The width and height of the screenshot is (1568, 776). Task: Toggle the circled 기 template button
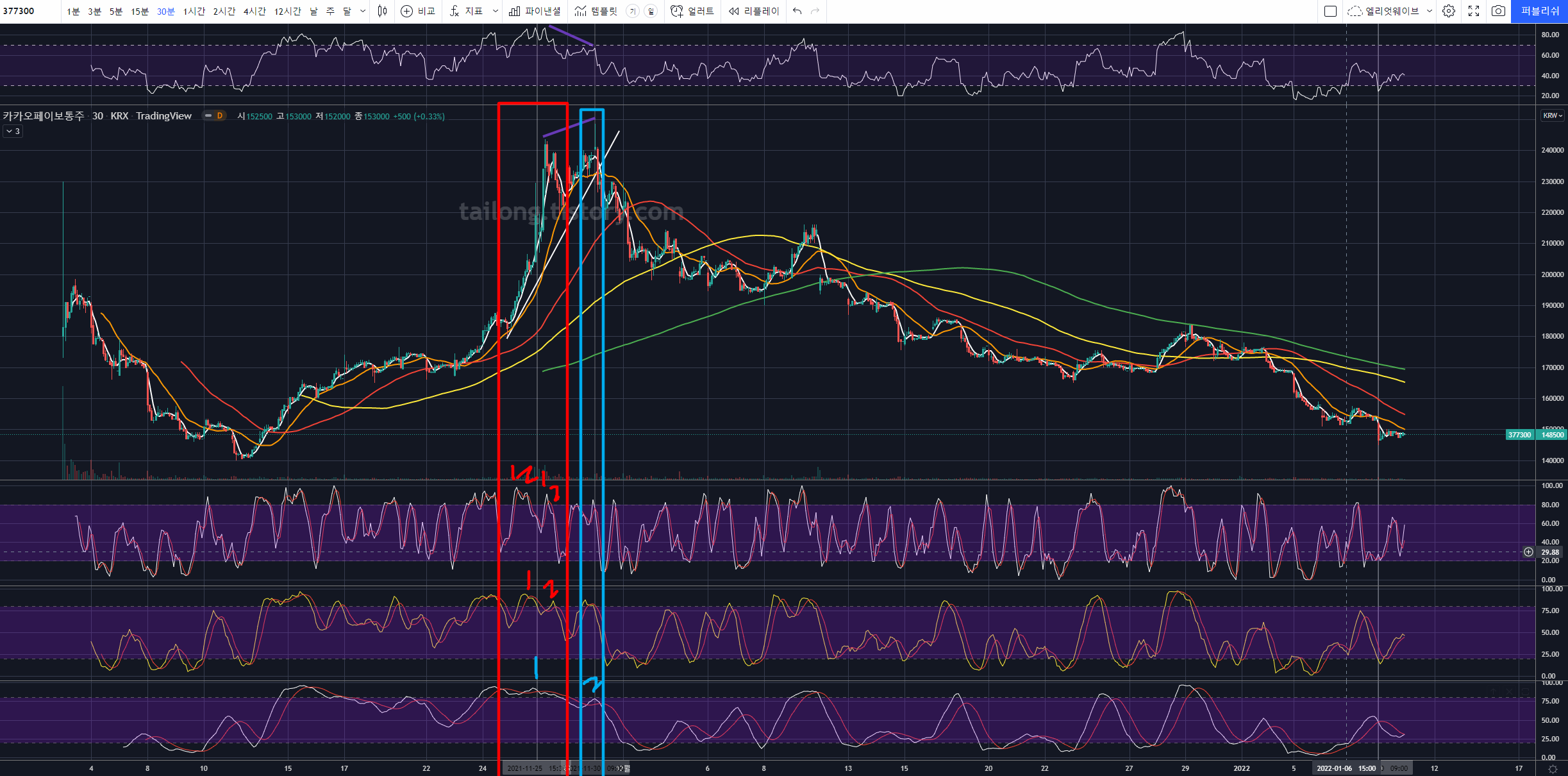[x=633, y=11]
